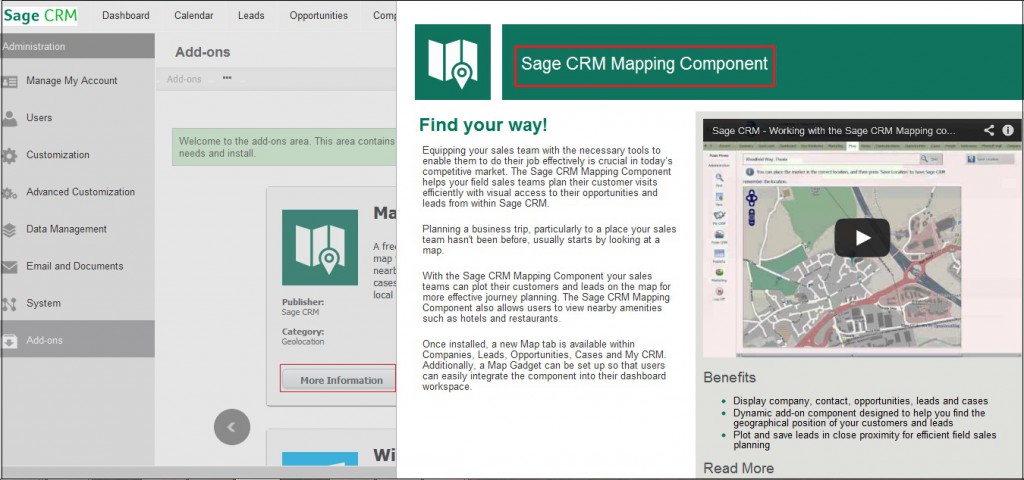Click the paragraph starting Once installed
Image resolution: width=1024 pixels, height=480 pixels.
pyautogui.click(x=544, y=366)
